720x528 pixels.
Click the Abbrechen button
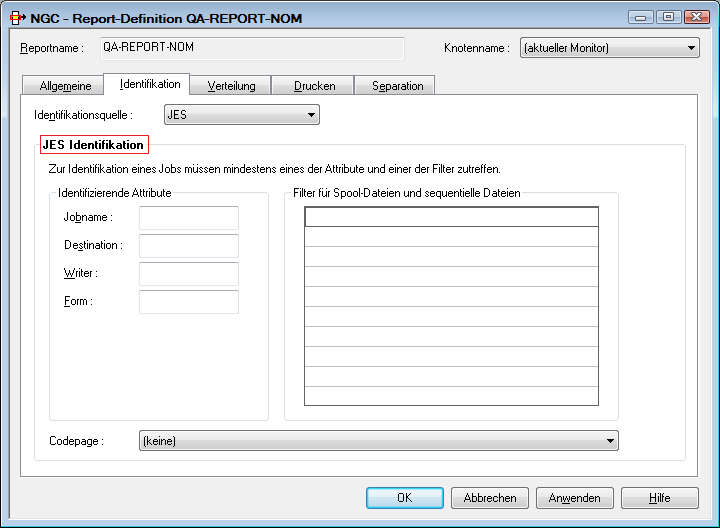click(x=490, y=498)
